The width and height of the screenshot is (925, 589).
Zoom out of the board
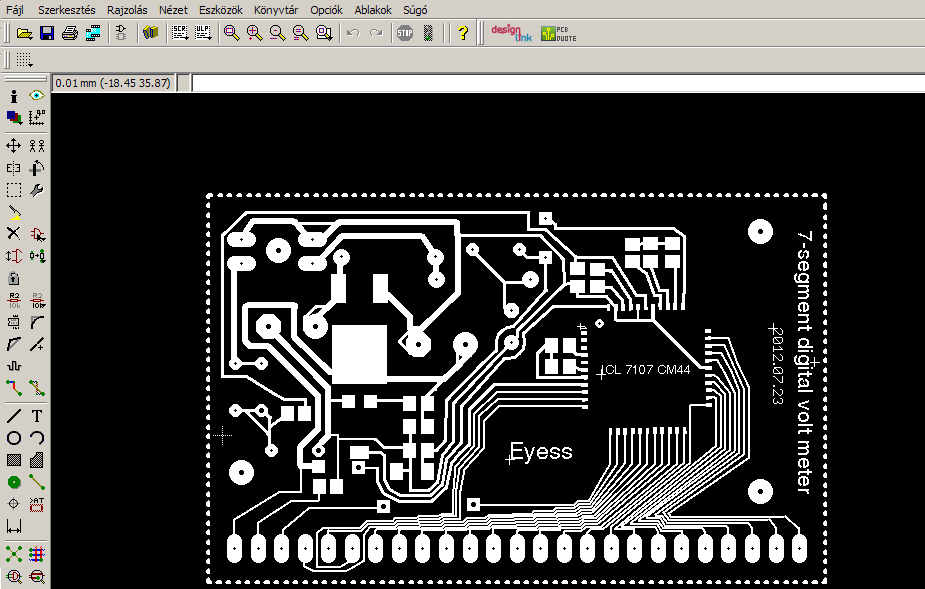click(x=277, y=33)
